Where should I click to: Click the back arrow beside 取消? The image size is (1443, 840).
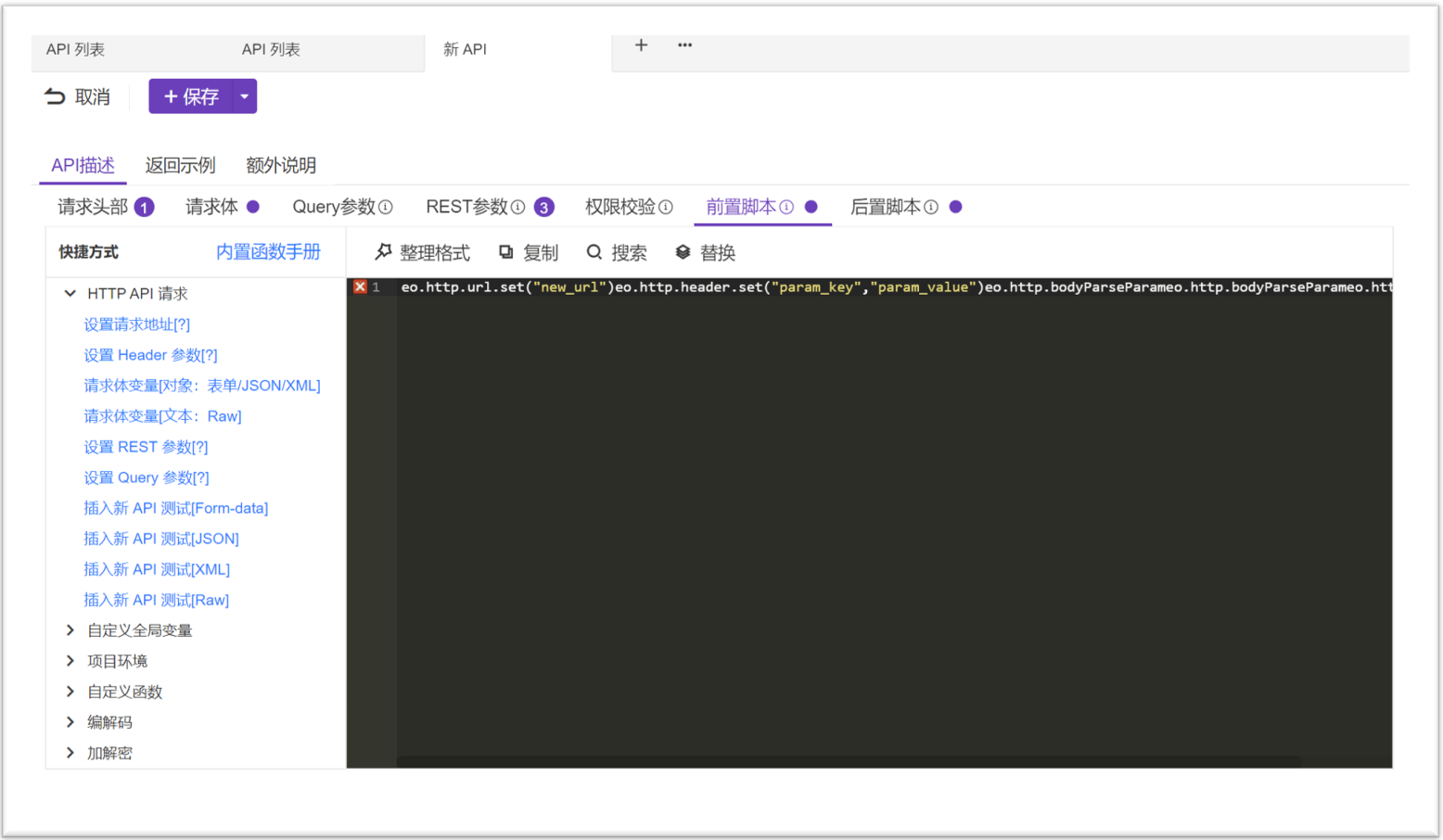pyautogui.click(x=55, y=95)
